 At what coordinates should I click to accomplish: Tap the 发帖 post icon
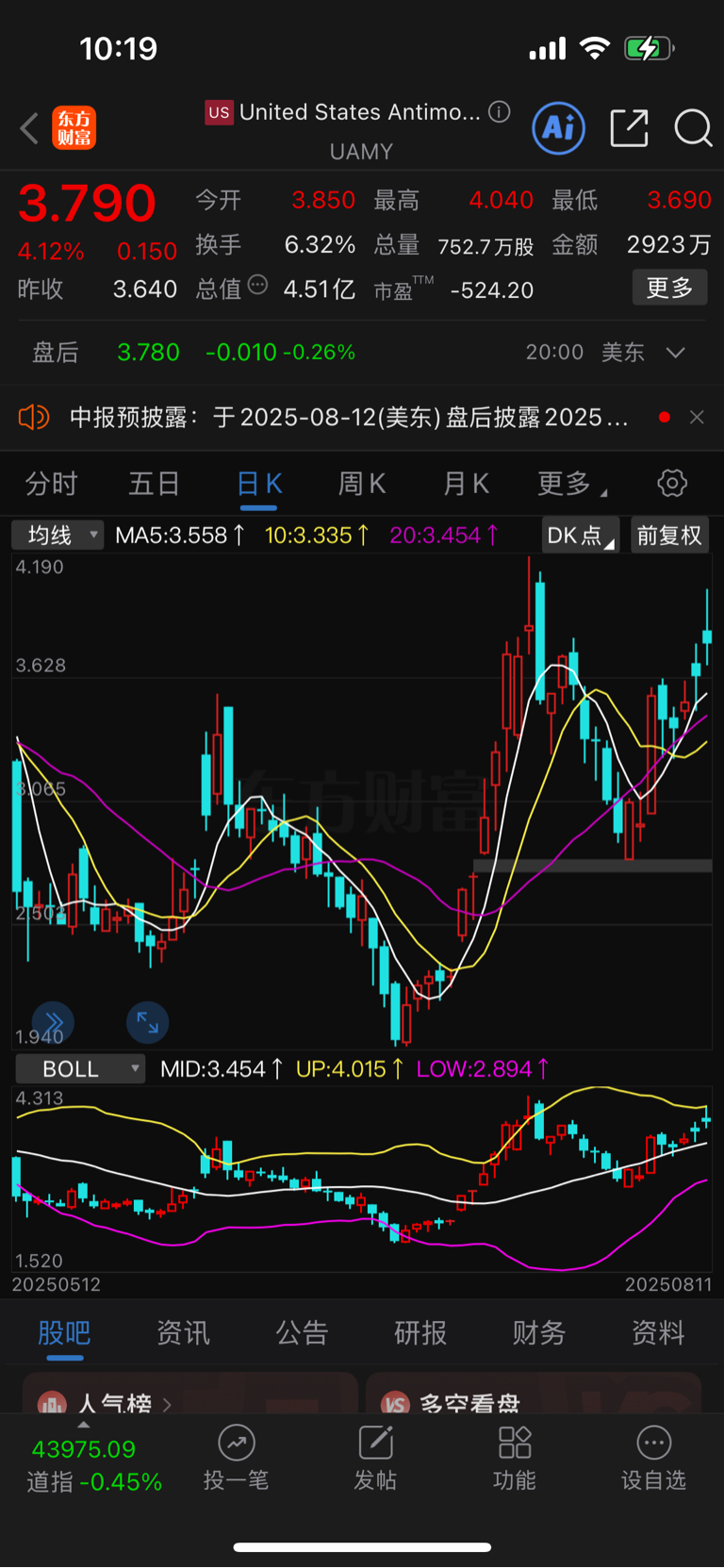(x=375, y=1443)
